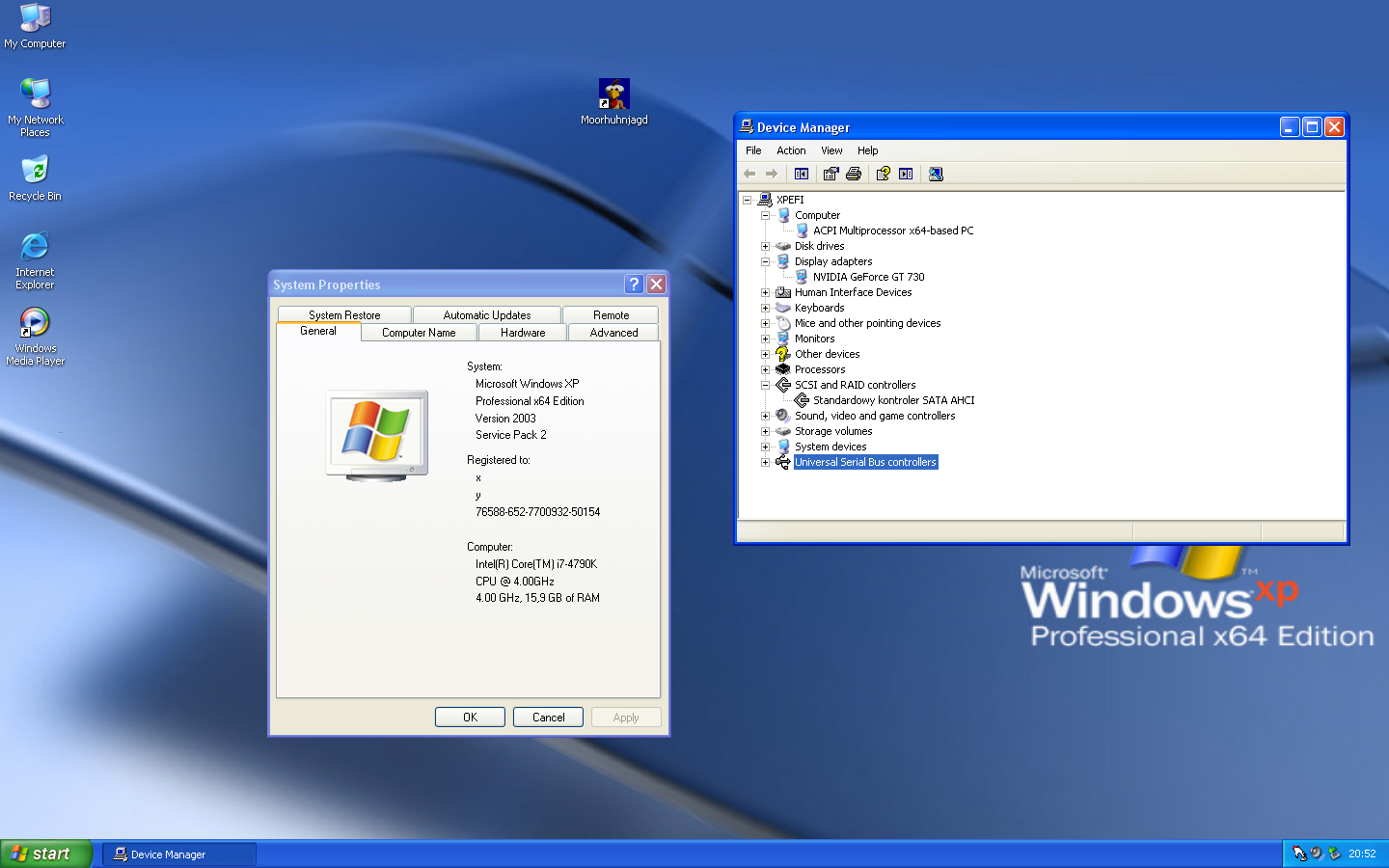1389x868 pixels.
Task: Switch to the Hardware tab
Action: [x=523, y=333]
